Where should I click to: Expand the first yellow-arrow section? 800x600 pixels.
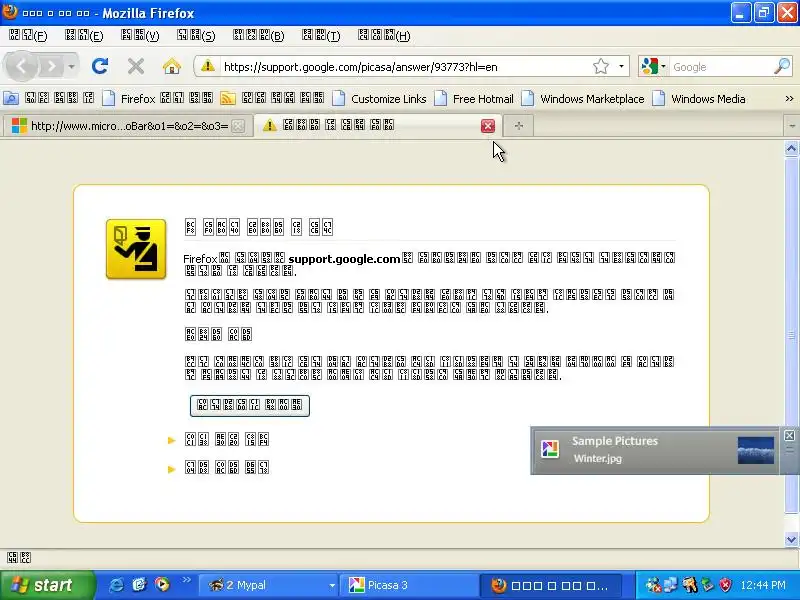click(171, 440)
